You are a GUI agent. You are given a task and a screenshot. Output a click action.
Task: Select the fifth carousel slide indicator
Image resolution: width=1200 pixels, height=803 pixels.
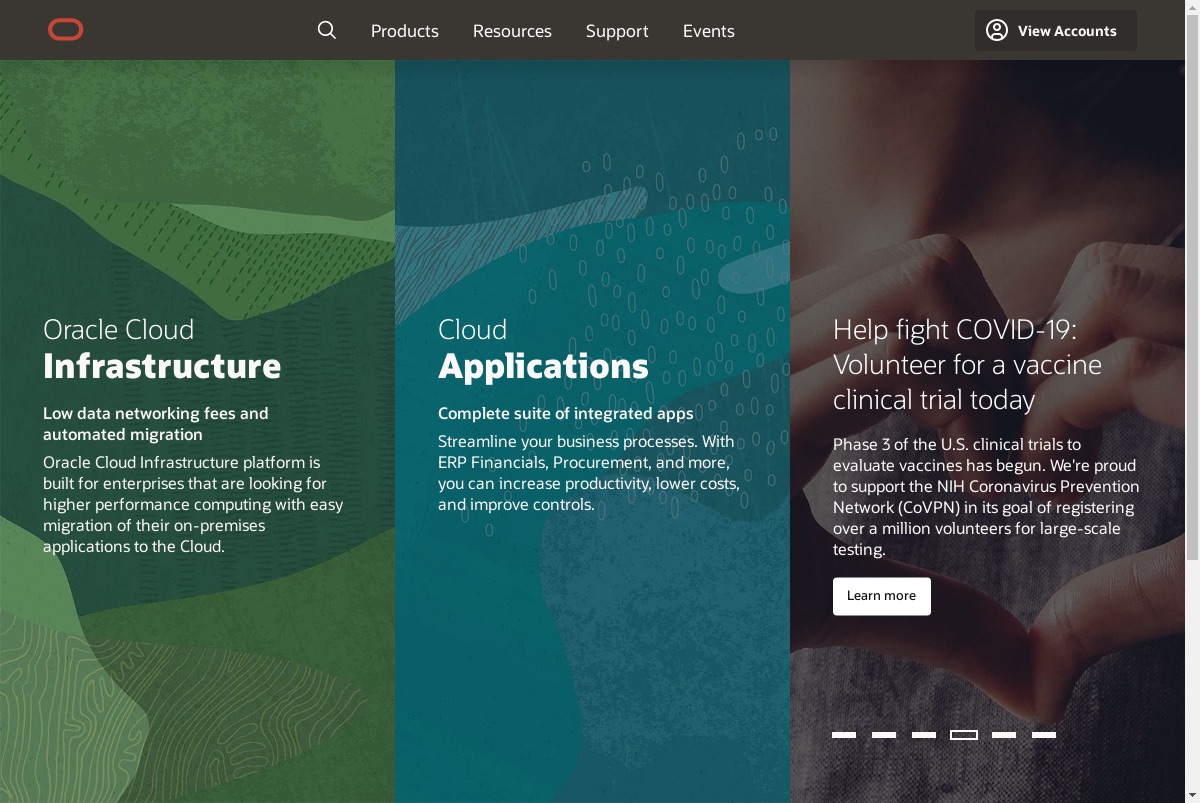coord(1004,735)
